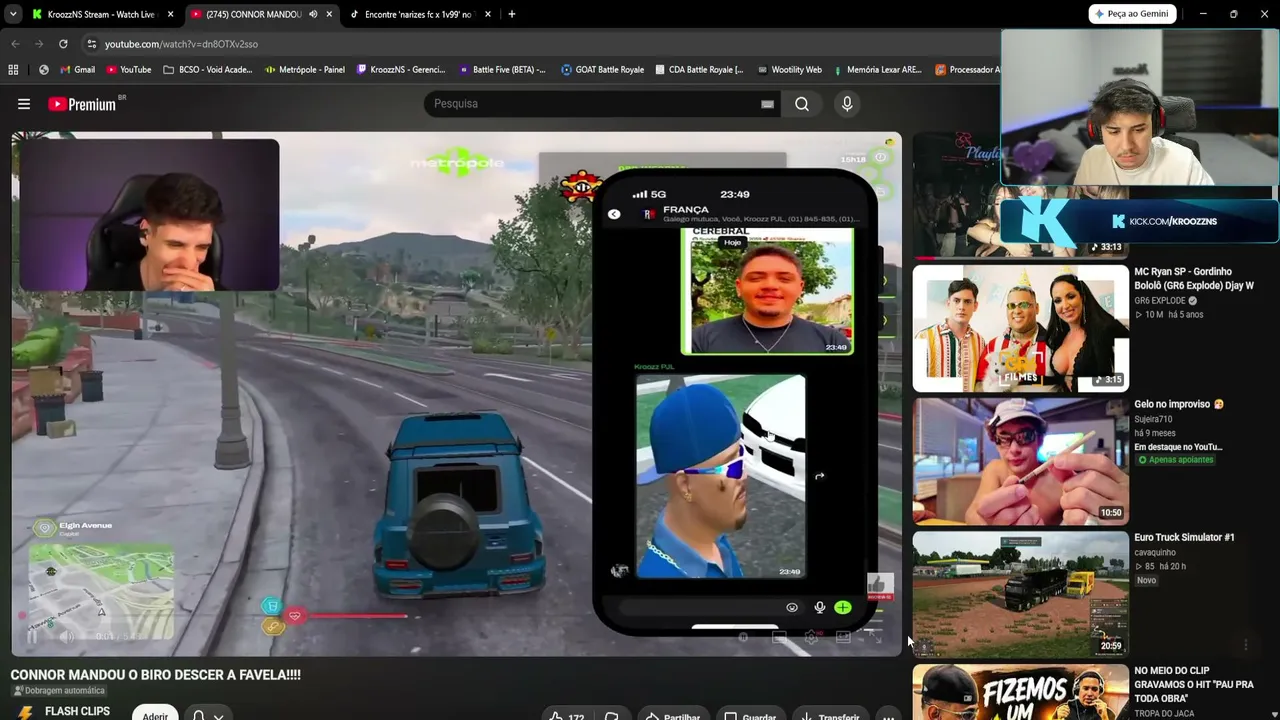This screenshot has width=1280, height=720.
Task: Open the Euro Truck Simulator #1 thumbnail
Action: click(1020, 594)
